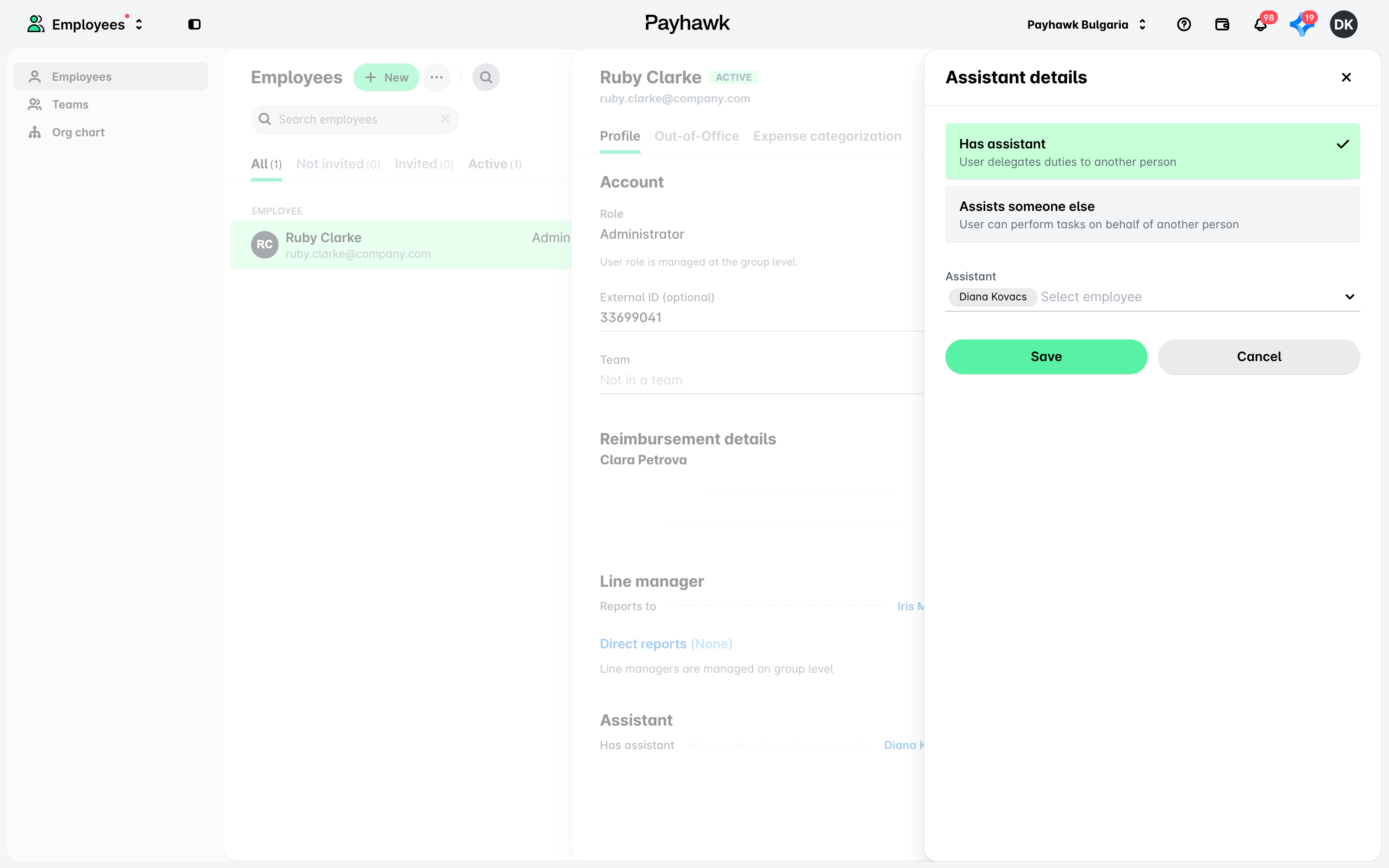Open the blue sparkle updates icon
The height and width of the screenshot is (868, 1389).
pyautogui.click(x=1302, y=24)
